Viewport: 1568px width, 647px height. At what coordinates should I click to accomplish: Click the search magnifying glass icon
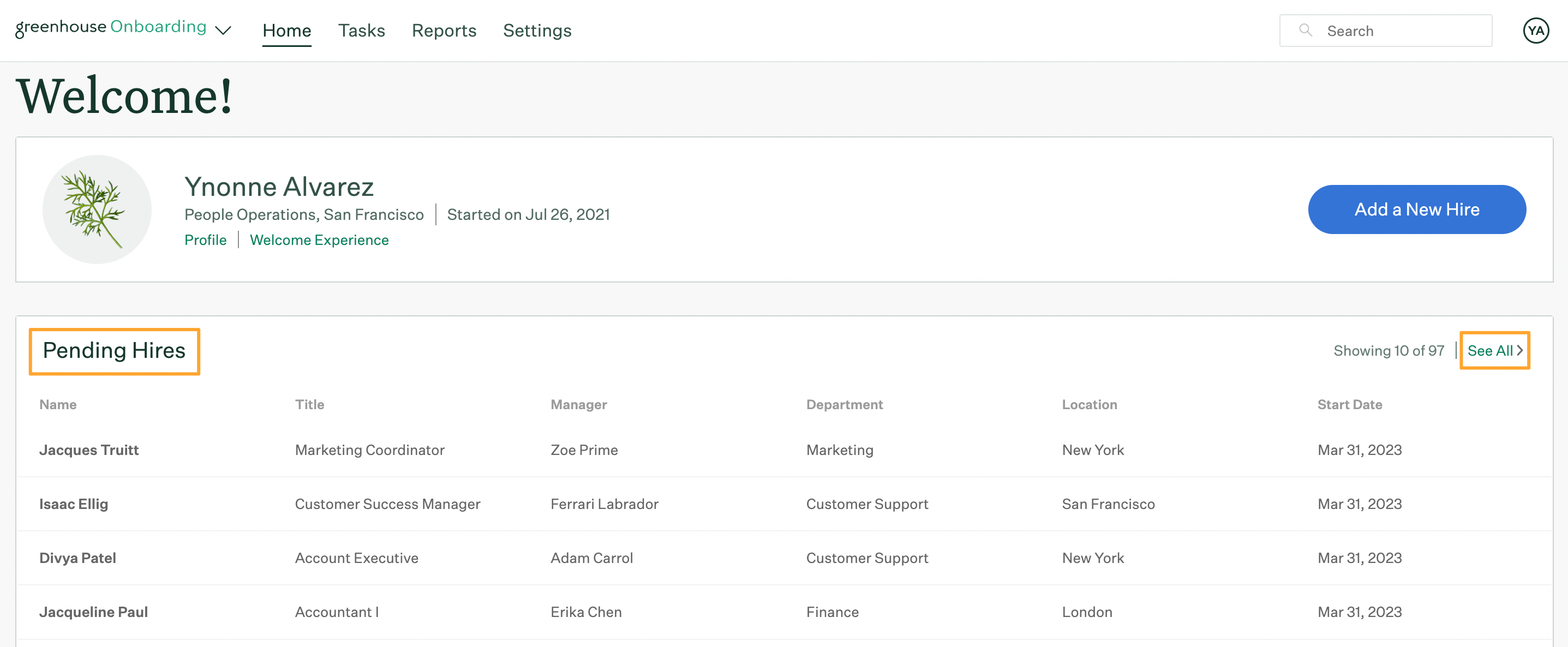click(x=1303, y=30)
